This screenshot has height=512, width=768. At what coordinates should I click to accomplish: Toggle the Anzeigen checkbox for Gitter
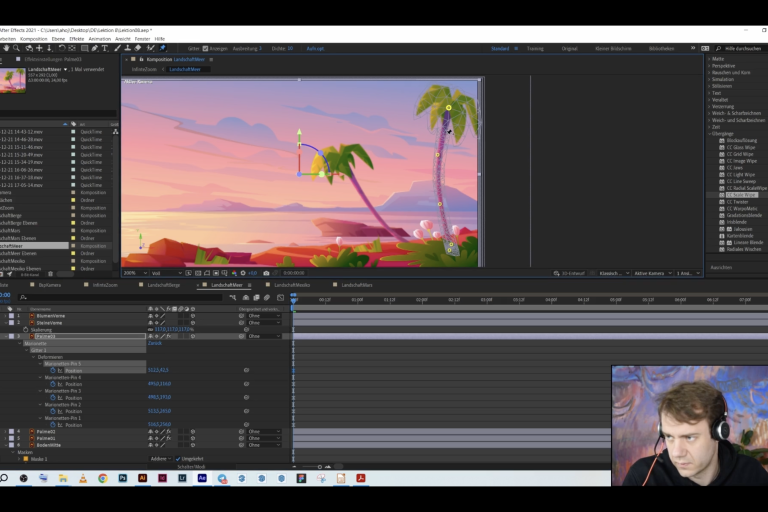[207, 48]
